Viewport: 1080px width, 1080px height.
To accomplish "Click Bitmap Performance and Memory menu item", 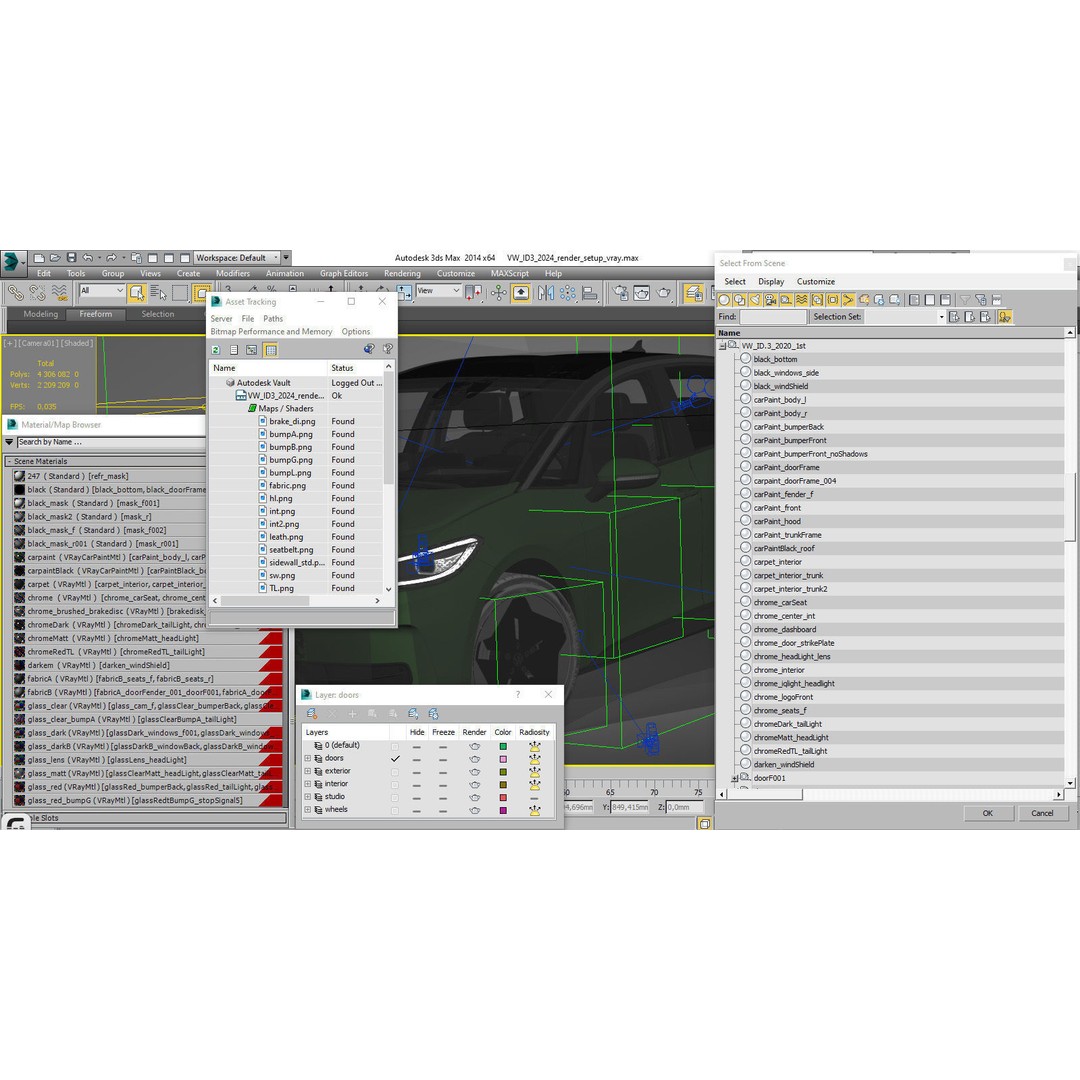I will [271, 332].
